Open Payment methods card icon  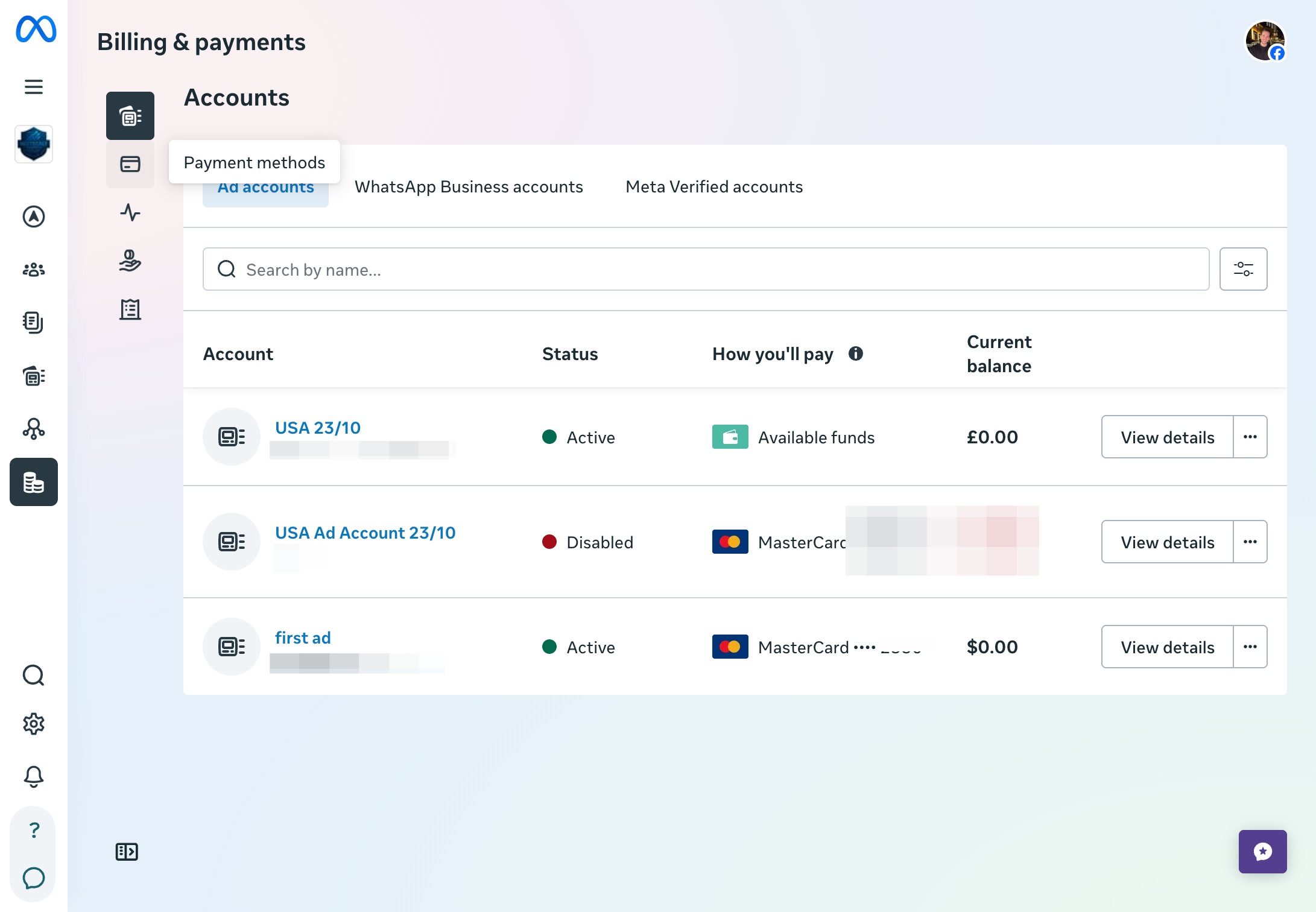pyautogui.click(x=130, y=164)
